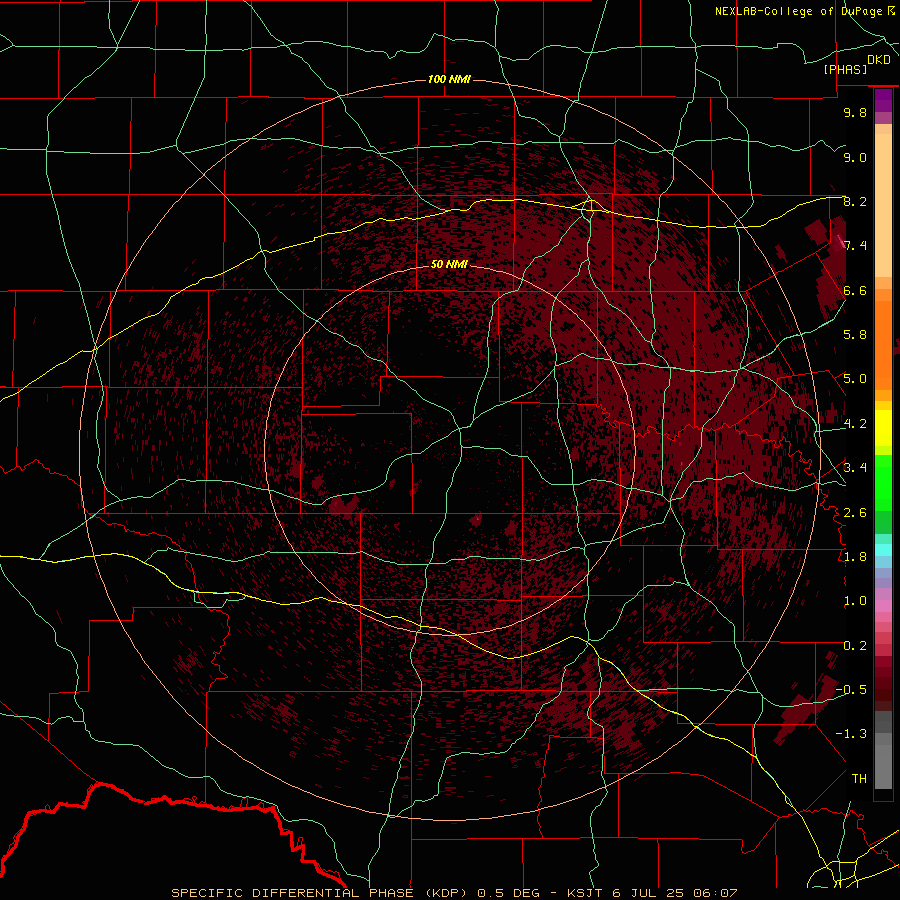Pick the cyan segment of the color bar
This screenshot has width=900, height=900.
point(883,550)
